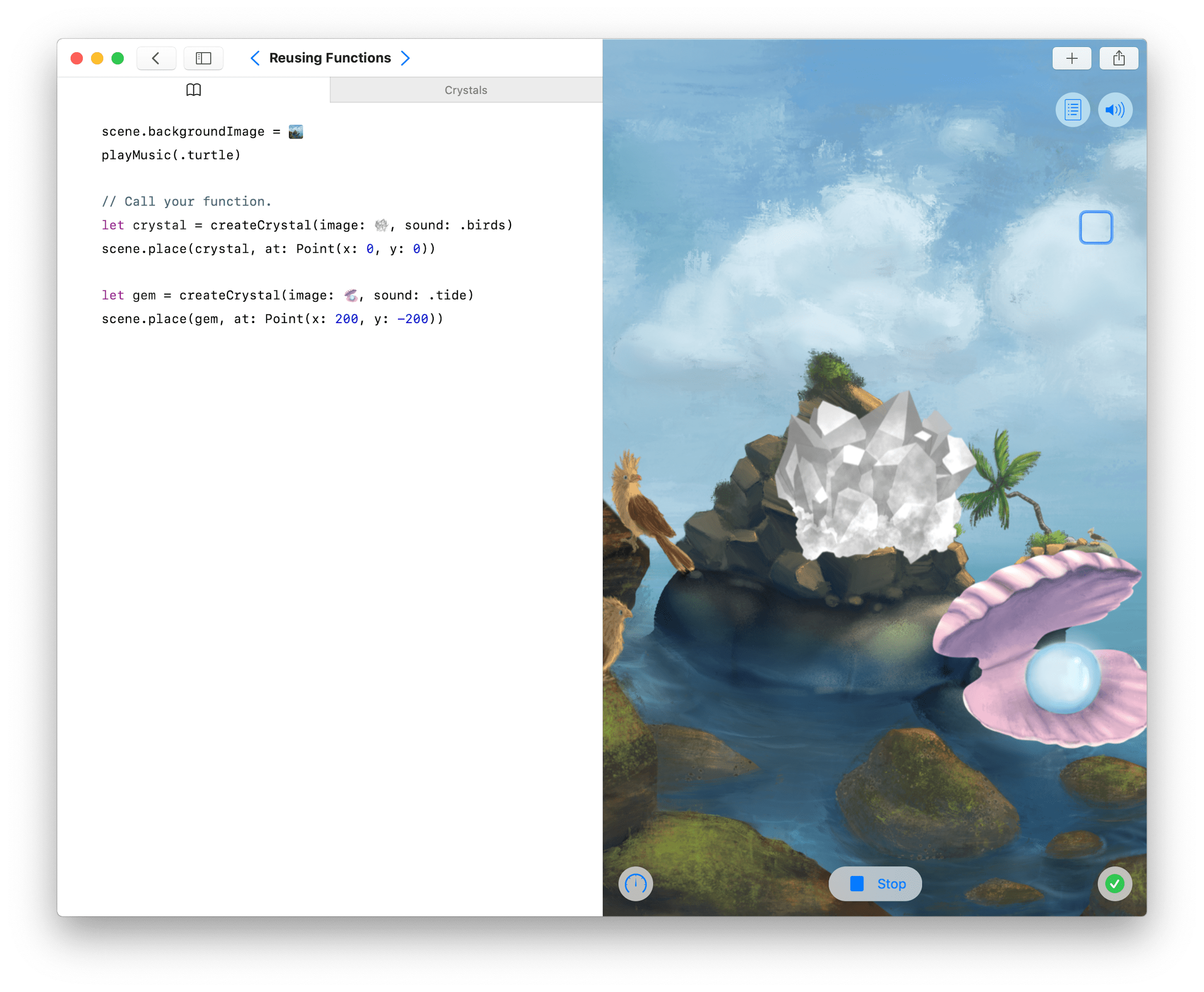Go to the previous page chevron
Screen dimensions: 1204x992
[x=255, y=58]
